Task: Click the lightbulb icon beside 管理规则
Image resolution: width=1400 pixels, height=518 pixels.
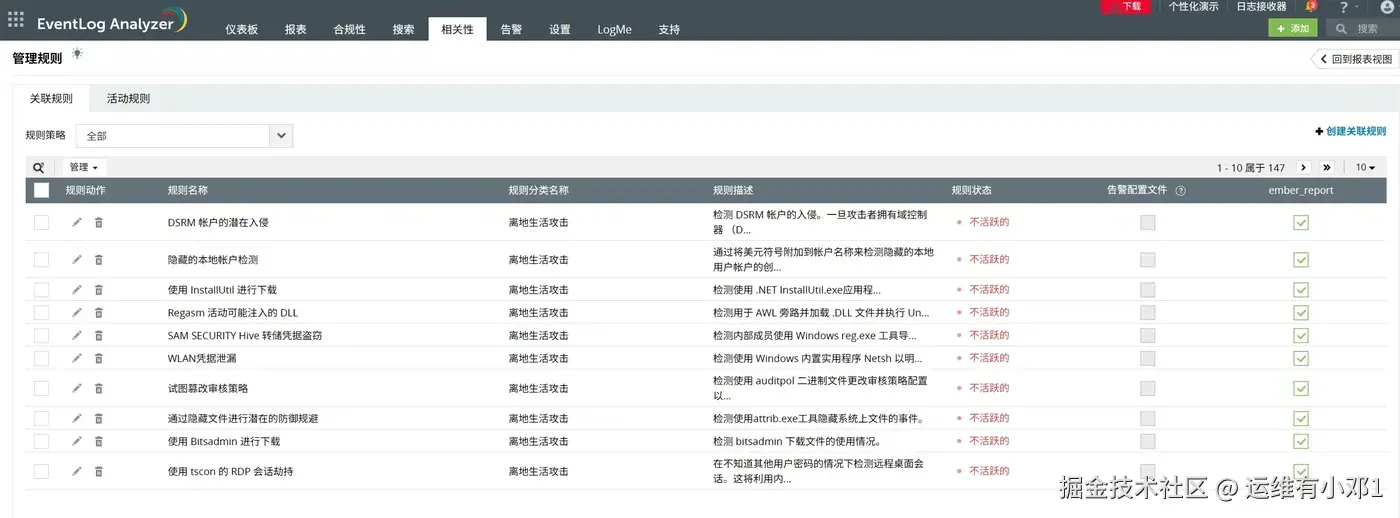Action: 77,54
